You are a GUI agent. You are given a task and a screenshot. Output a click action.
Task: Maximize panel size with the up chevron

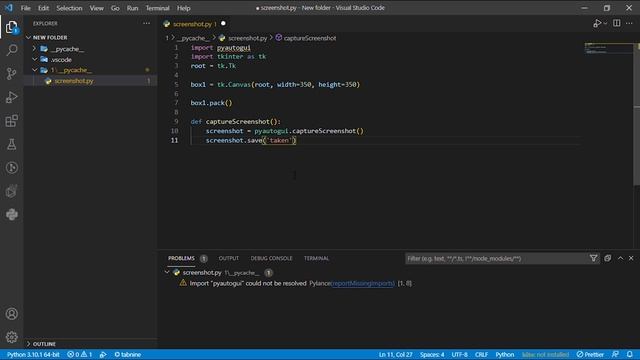tap(620, 258)
